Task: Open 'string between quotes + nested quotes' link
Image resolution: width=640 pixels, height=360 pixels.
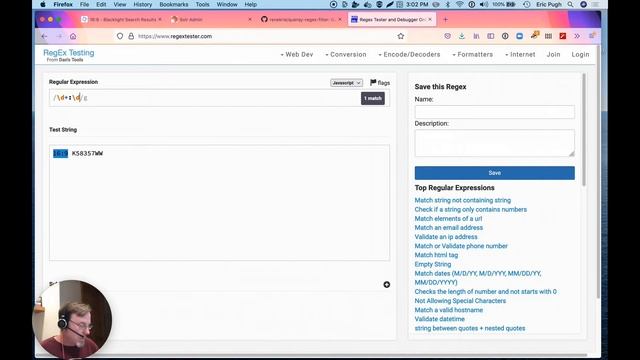Action: click(x=470, y=328)
